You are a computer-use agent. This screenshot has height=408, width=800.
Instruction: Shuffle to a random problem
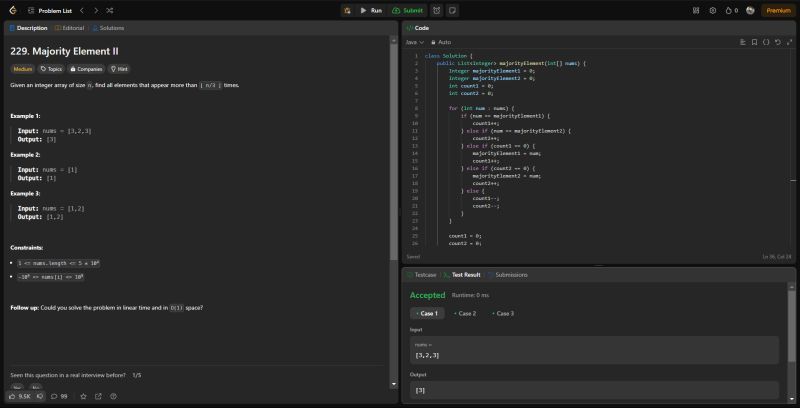coord(108,10)
